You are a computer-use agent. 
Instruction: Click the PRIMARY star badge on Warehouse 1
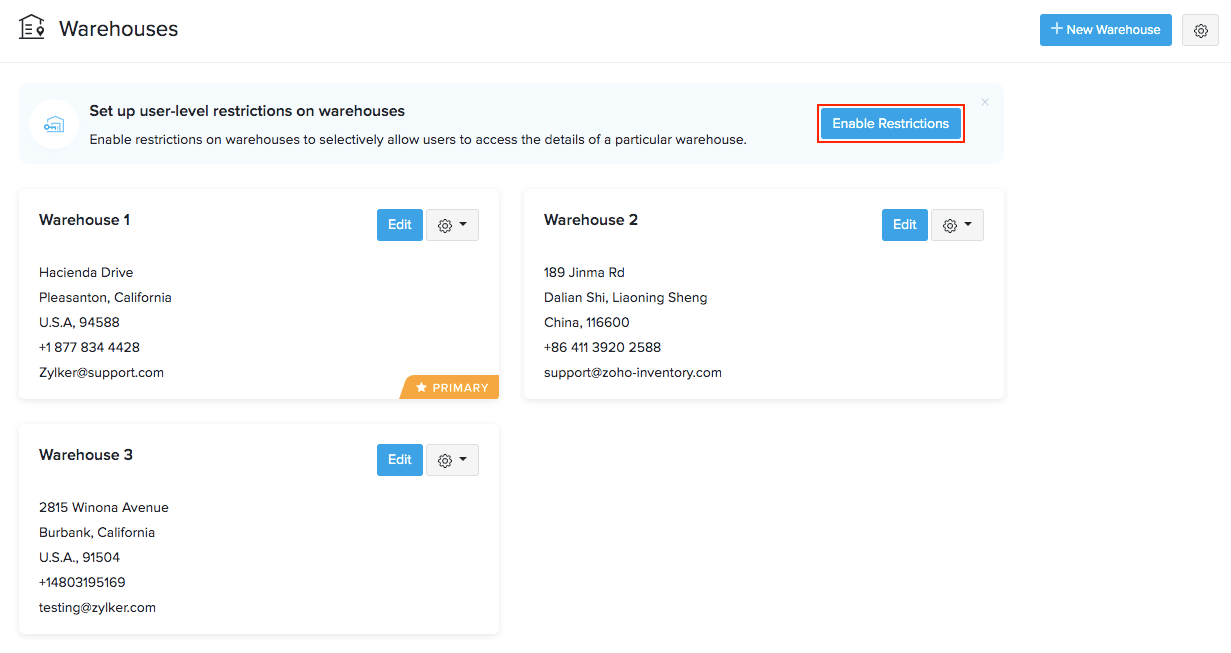451,387
